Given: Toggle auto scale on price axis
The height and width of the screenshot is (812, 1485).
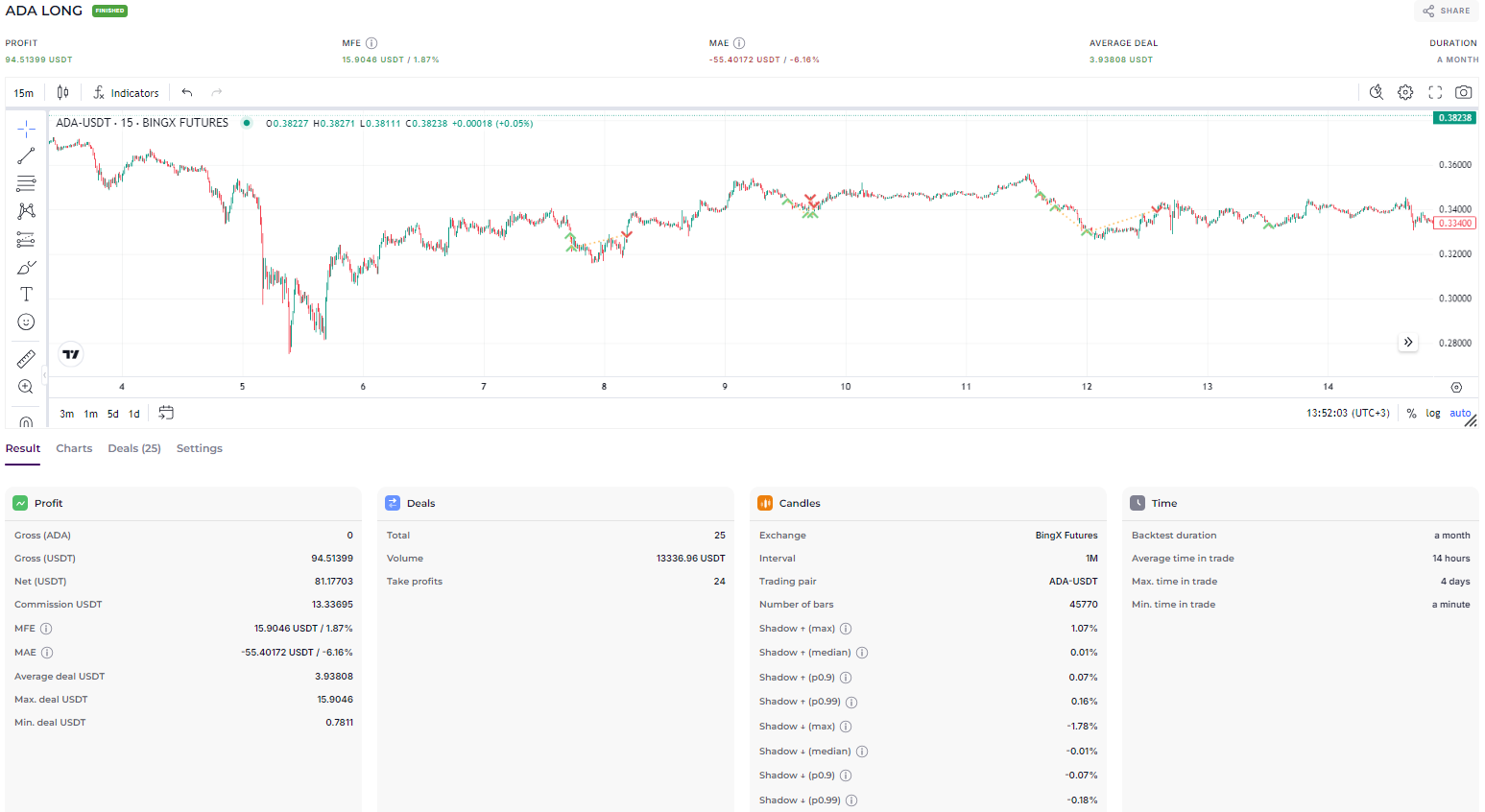Looking at the screenshot, I should 1459,414.
